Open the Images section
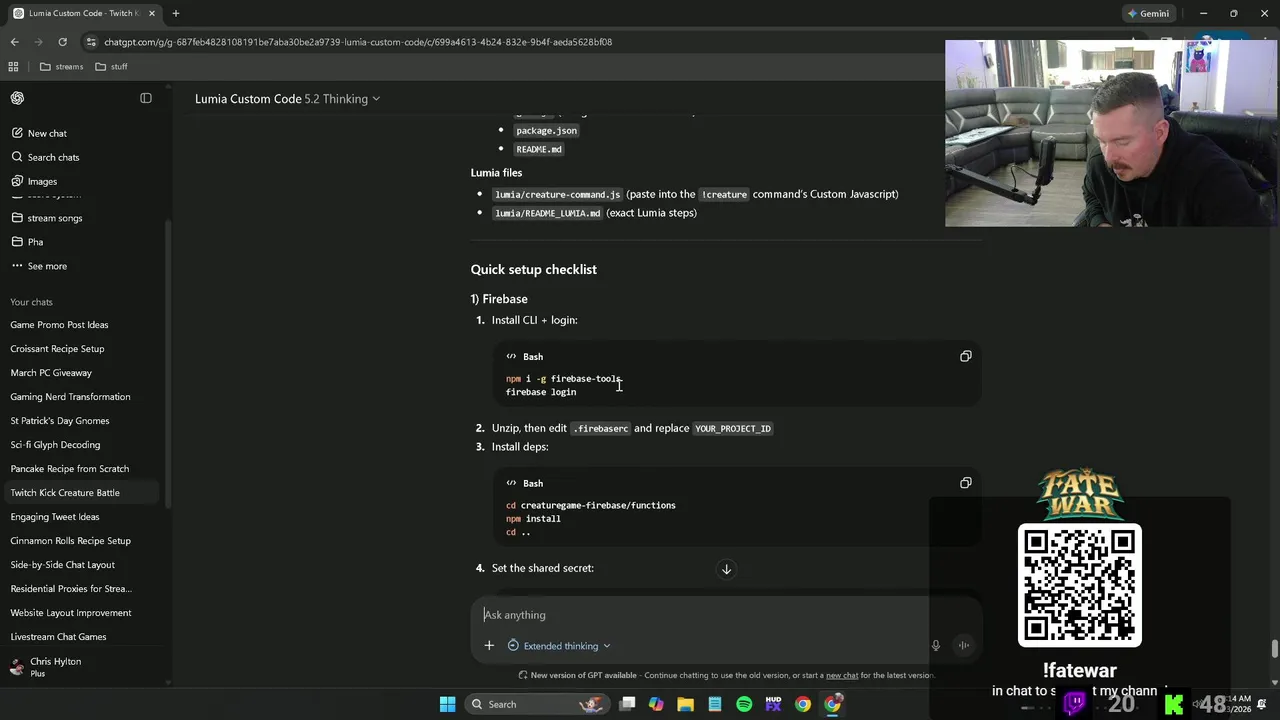The image size is (1280, 720). (42, 181)
